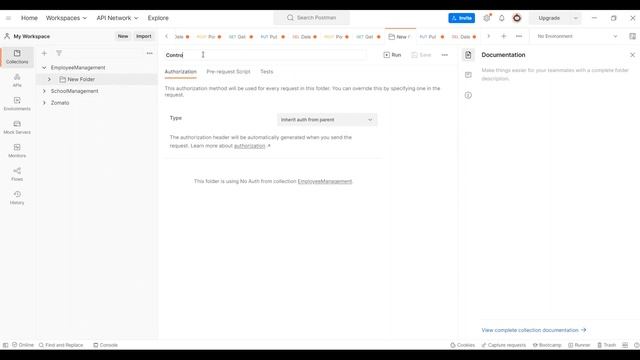The height and width of the screenshot is (360, 640).
Task: Click the Search Postman field
Action: [x=311, y=18]
